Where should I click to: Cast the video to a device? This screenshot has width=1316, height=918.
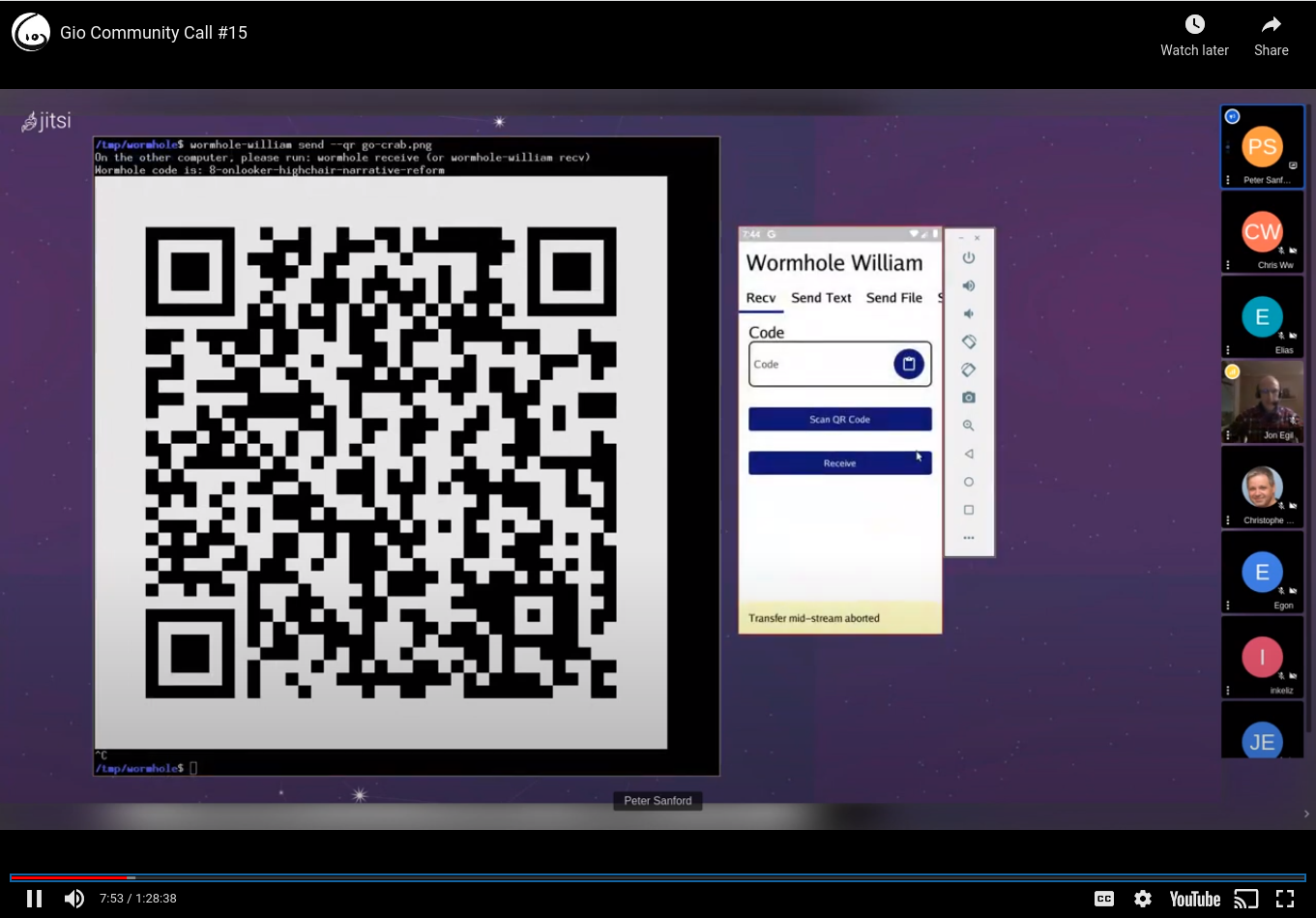pyautogui.click(x=1246, y=899)
